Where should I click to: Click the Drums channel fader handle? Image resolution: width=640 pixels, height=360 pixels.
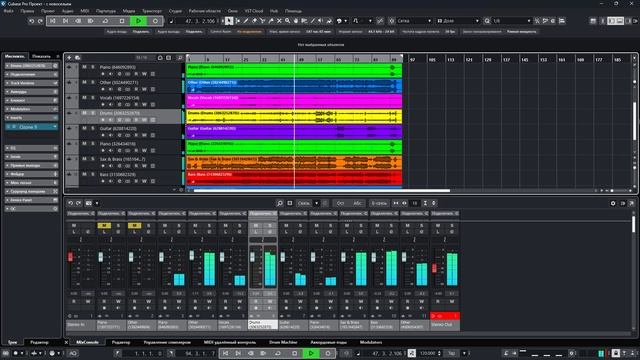click(252, 256)
